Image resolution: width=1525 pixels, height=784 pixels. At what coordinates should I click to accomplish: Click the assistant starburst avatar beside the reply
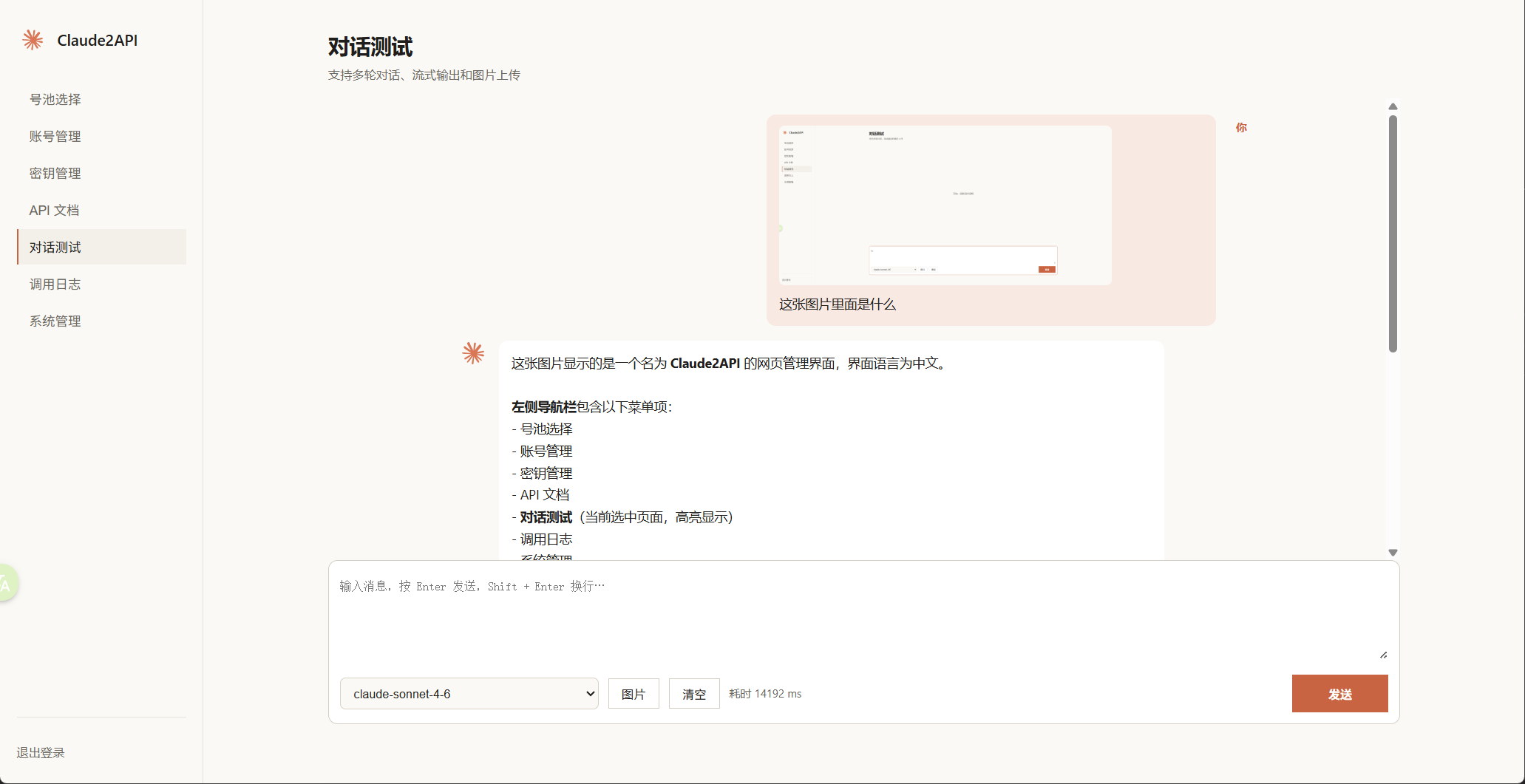tap(473, 352)
